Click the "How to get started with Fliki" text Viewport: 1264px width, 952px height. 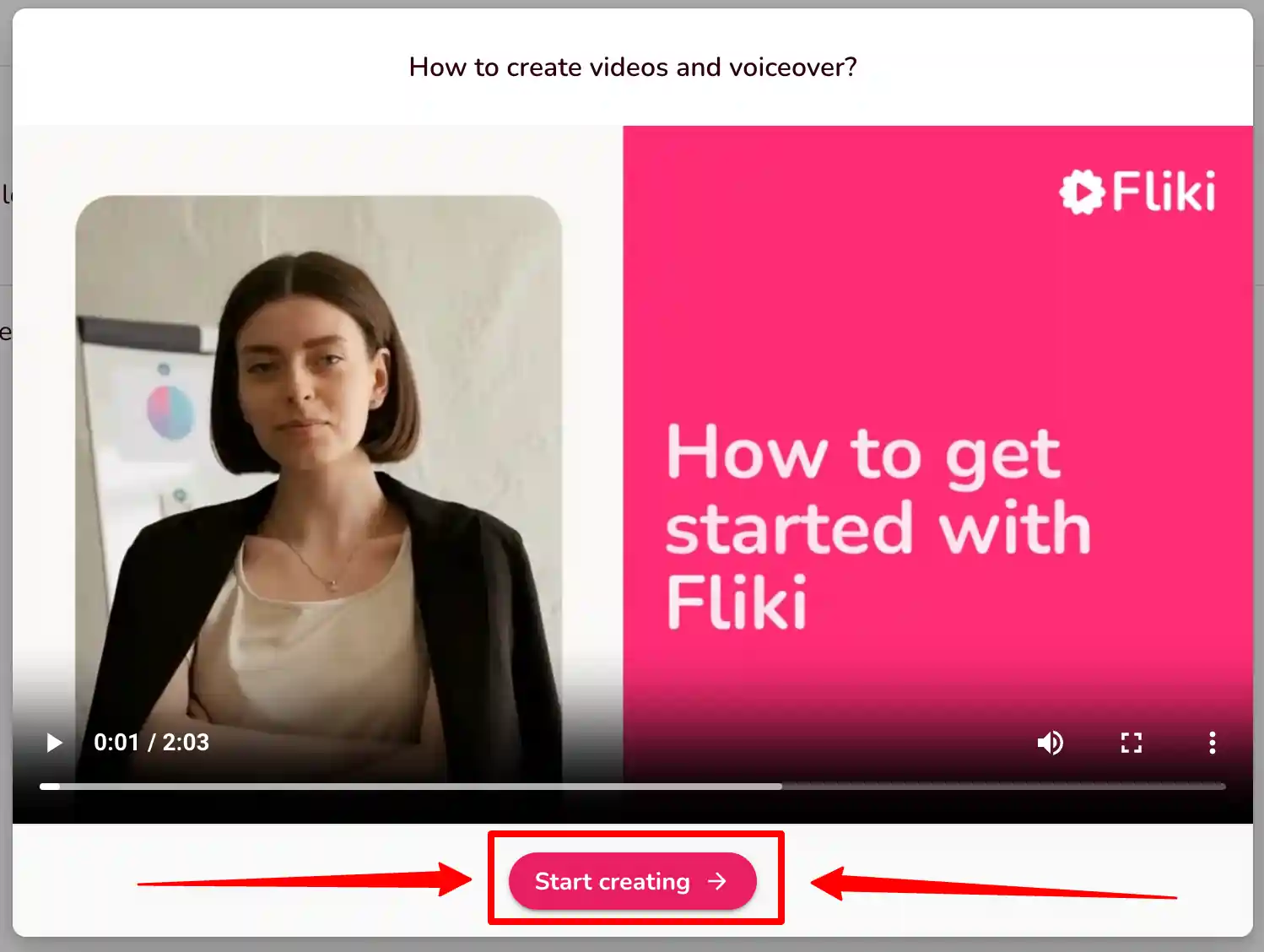coord(878,527)
